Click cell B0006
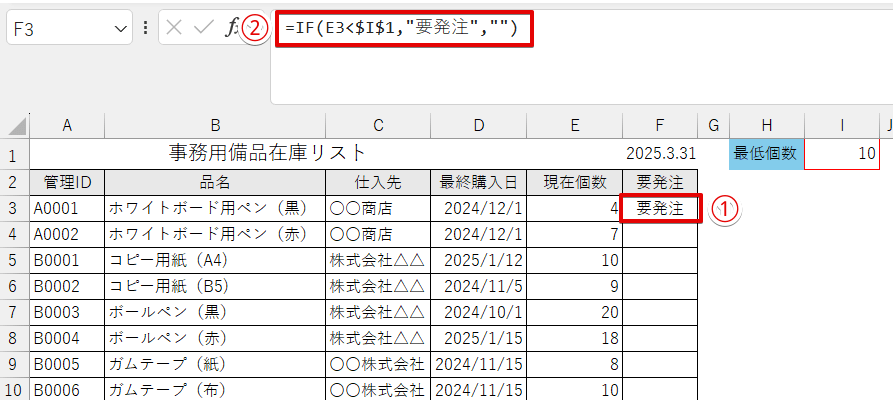893x400 pixels. (x=67, y=390)
